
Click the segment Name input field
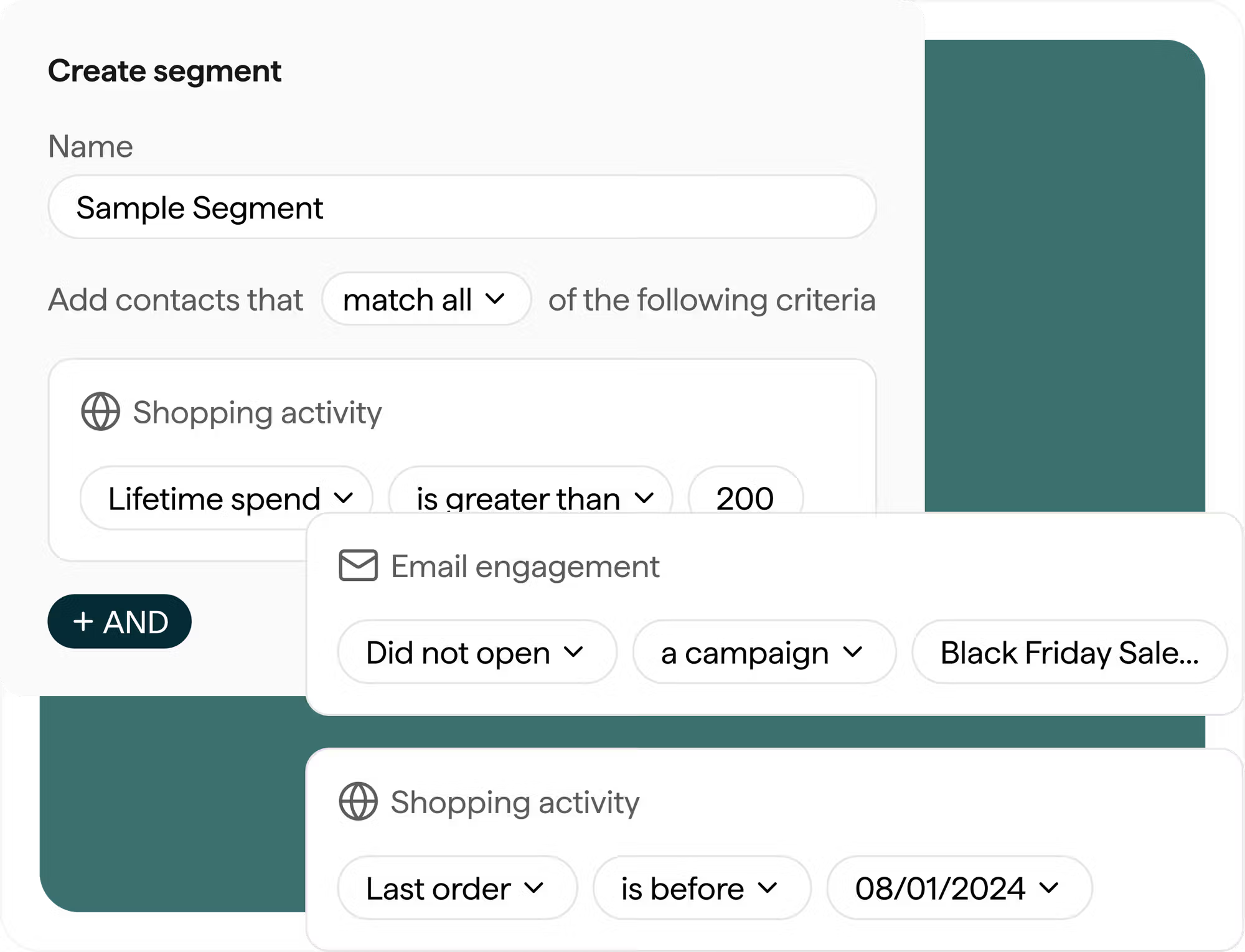pos(461,207)
